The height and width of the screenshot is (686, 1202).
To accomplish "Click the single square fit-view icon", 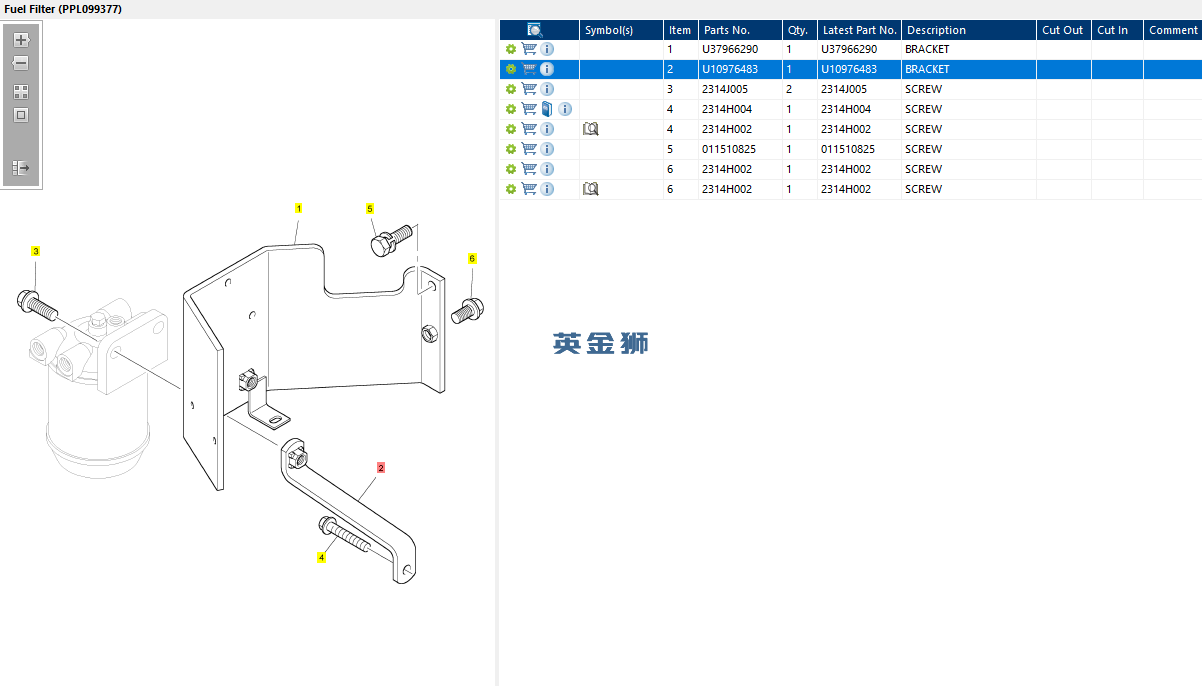I will (x=21, y=115).
